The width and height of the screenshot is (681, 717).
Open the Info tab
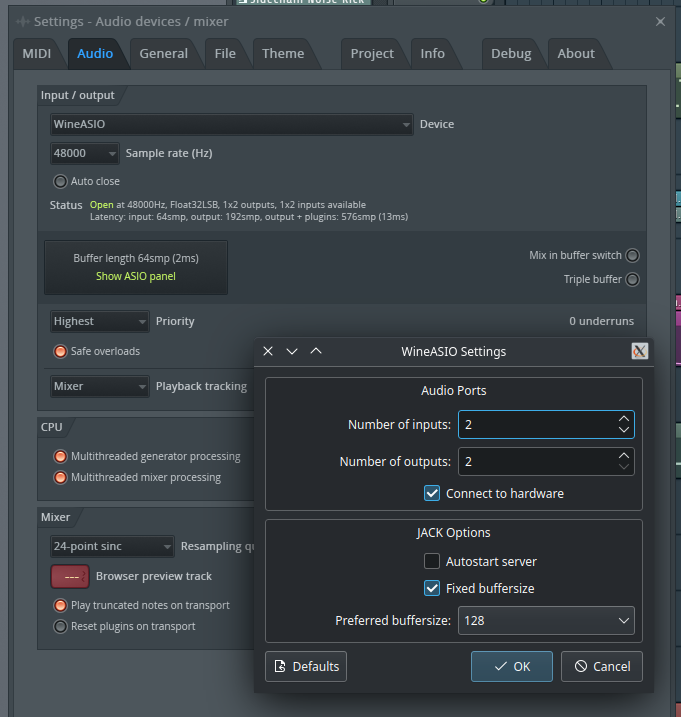click(x=432, y=54)
